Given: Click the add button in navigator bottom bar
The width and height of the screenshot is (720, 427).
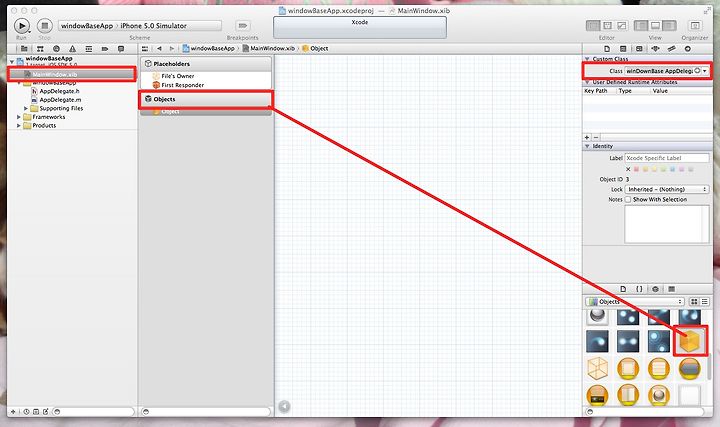Looking at the screenshot, I should click(13, 412).
